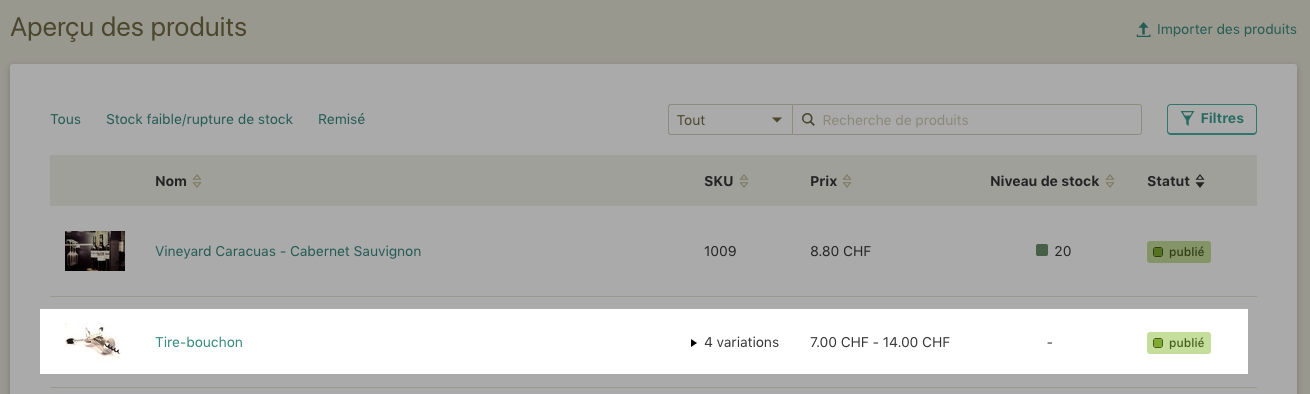Sort by SKU using sort arrows
Viewport: 1310px width, 394px height.
[744, 182]
